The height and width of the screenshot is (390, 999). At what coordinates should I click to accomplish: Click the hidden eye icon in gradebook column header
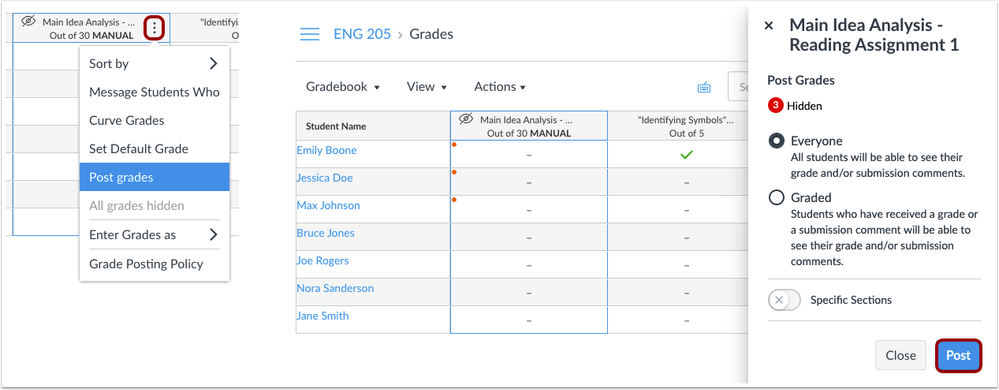coord(467,119)
